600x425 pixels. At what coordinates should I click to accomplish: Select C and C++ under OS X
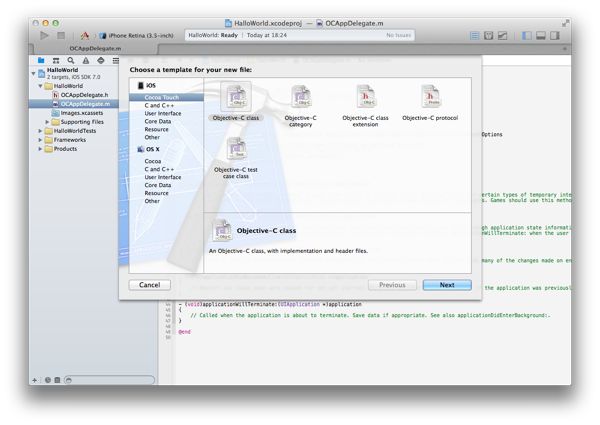[159, 169]
